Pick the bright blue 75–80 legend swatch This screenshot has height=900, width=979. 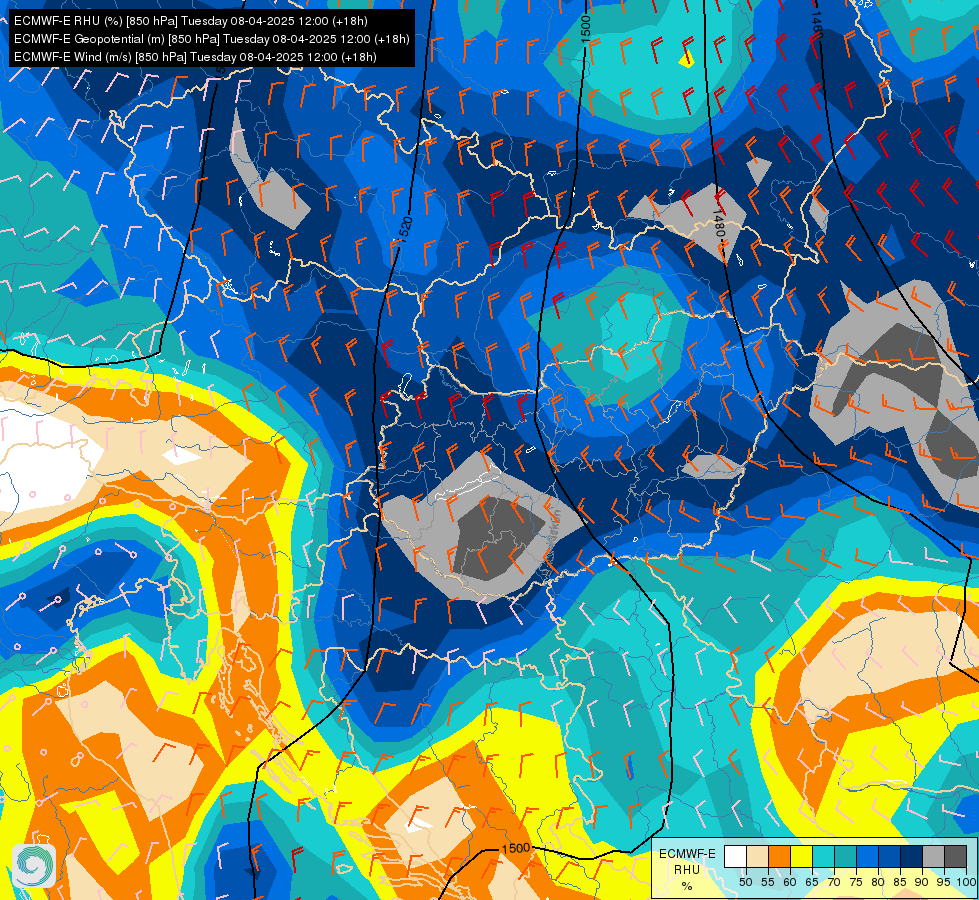click(868, 856)
